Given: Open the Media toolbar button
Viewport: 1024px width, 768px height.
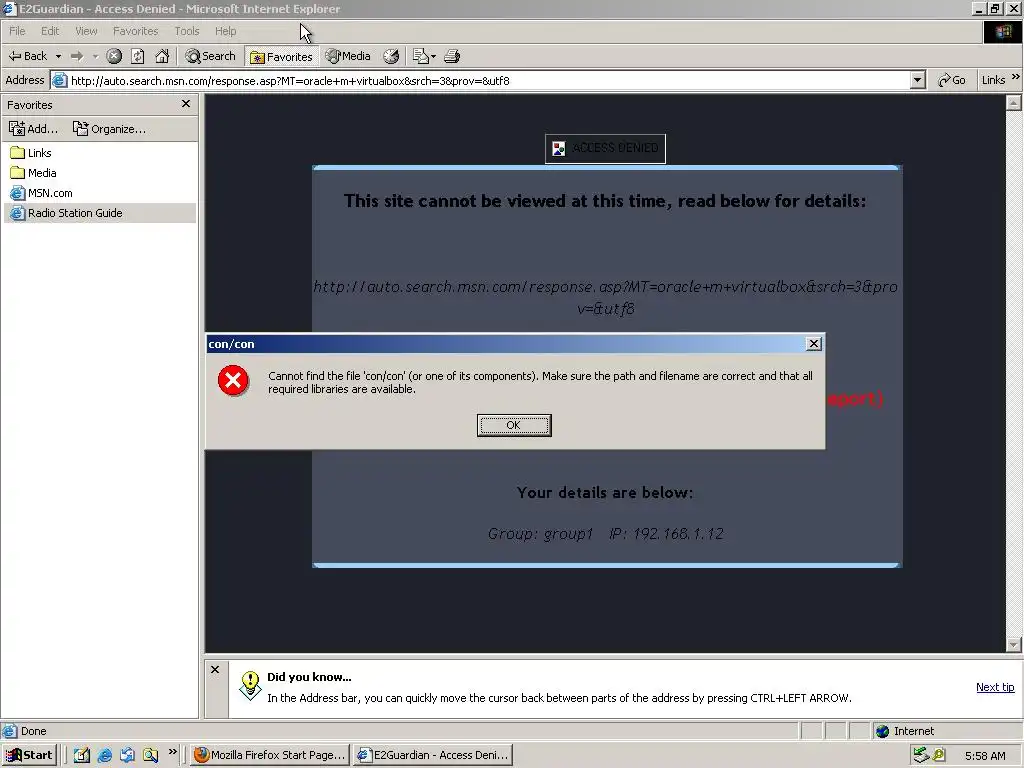Looking at the screenshot, I should (348, 56).
